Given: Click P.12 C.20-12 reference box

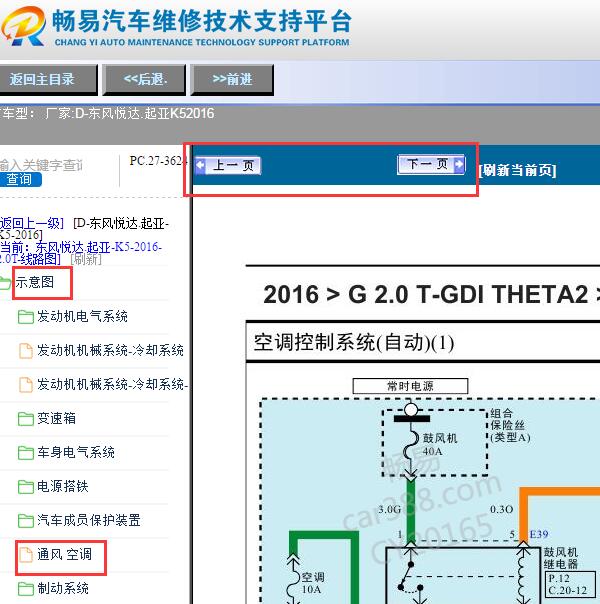Looking at the screenshot, I should [x=571, y=584].
